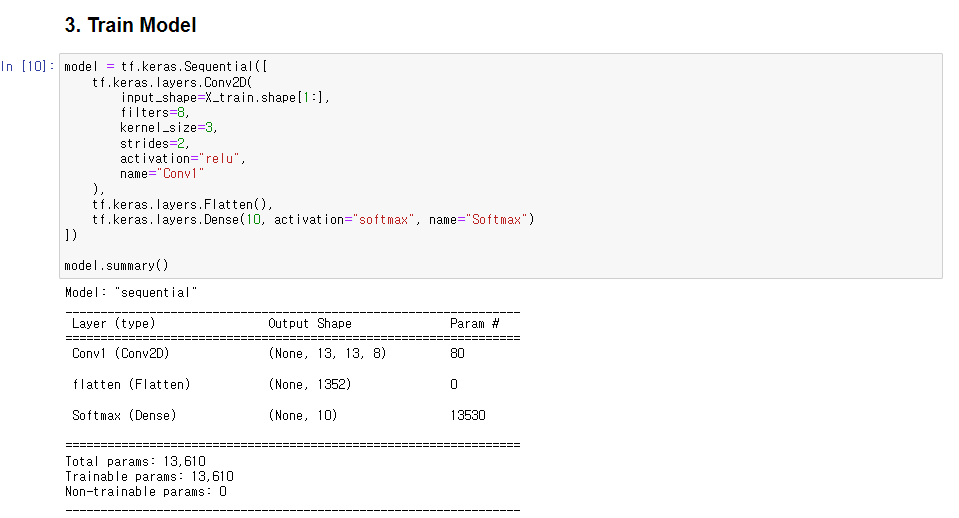Viewport: 959px width, 518px height.
Task: Click the activation="relu" line
Action: (x=183, y=158)
